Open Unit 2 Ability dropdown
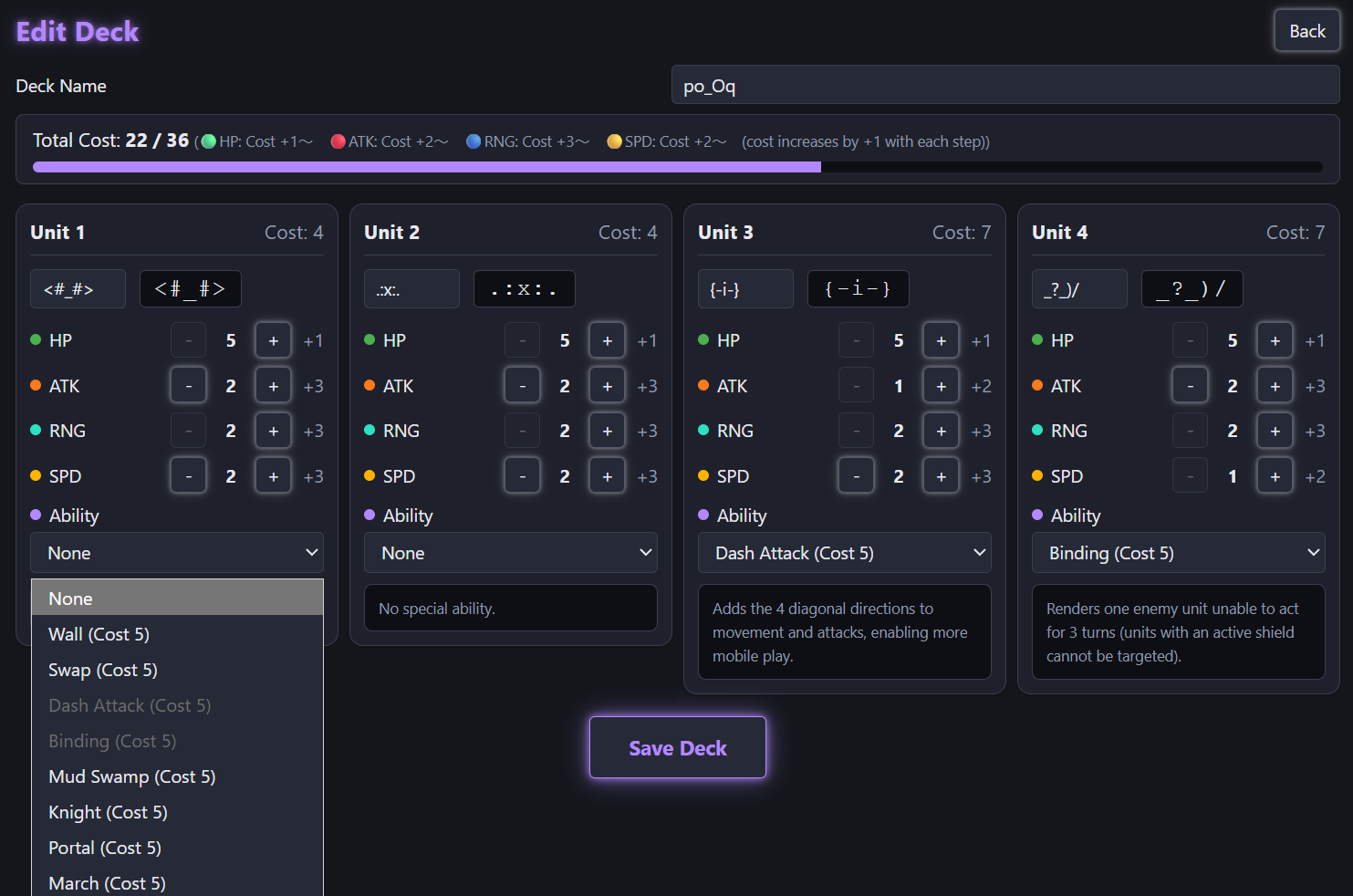The image size is (1353, 896). point(511,553)
